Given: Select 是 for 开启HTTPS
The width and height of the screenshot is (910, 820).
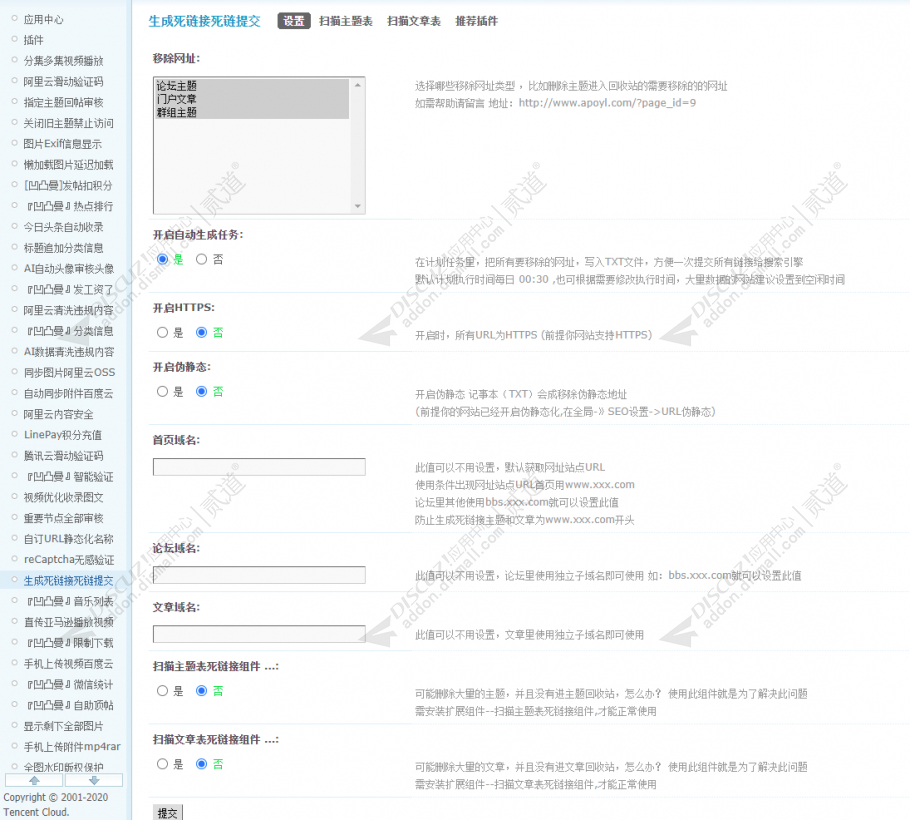Looking at the screenshot, I should [162, 333].
